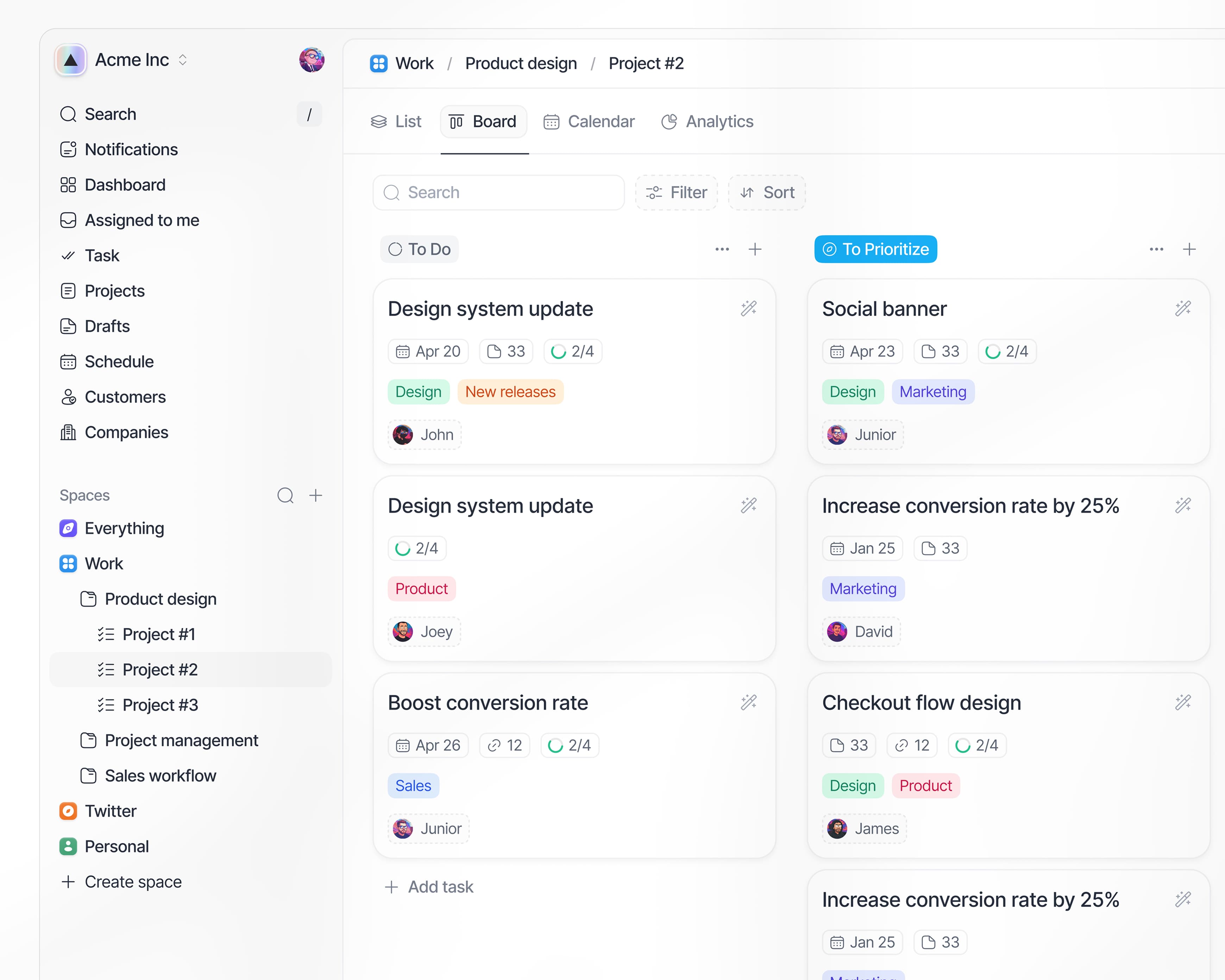The width and height of the screenshot is (1225, 980).
Task: Switch to the Analytics tab
Action: tap(708, 121)
